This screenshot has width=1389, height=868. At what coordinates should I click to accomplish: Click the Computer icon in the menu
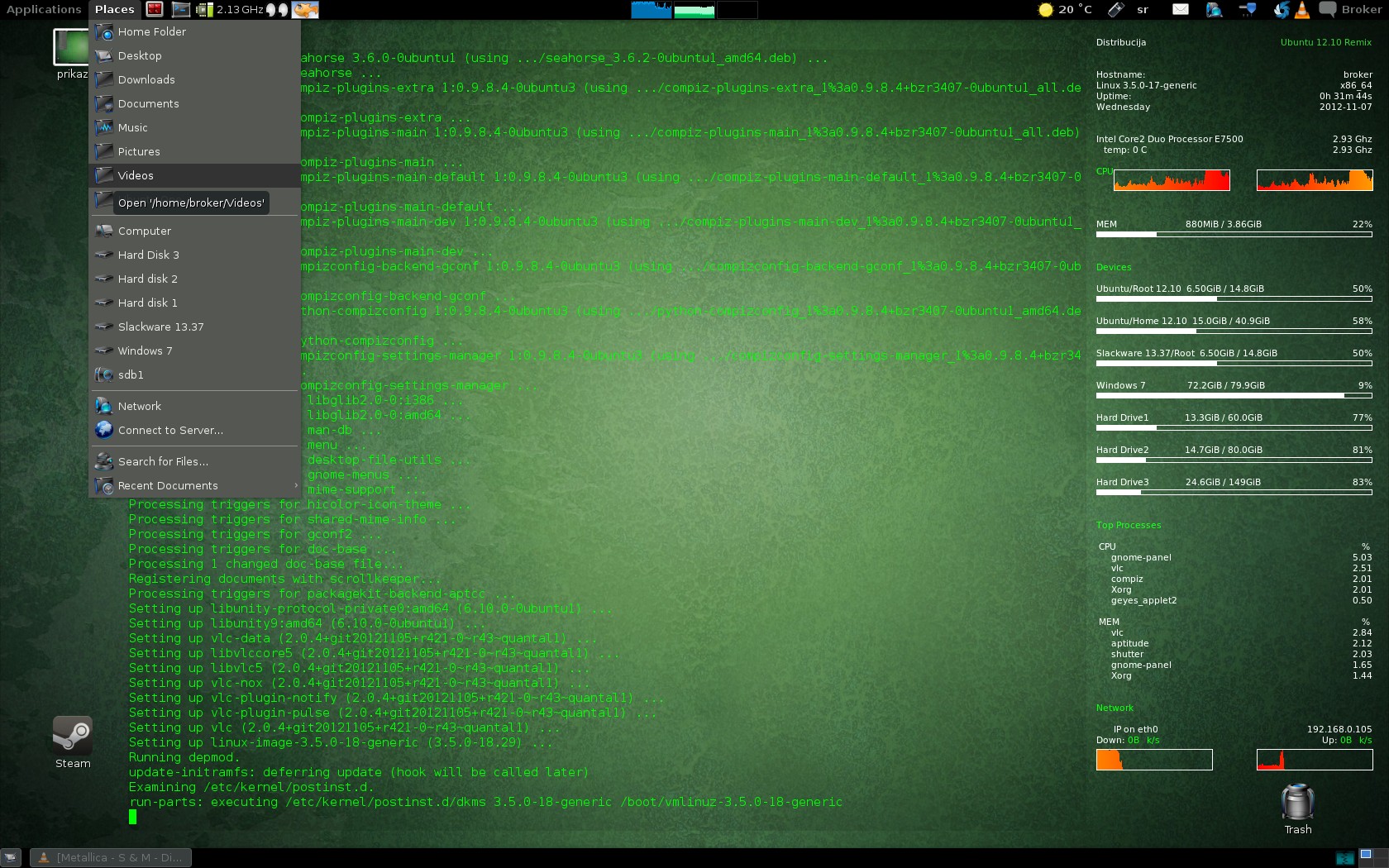tap(104, 231)
